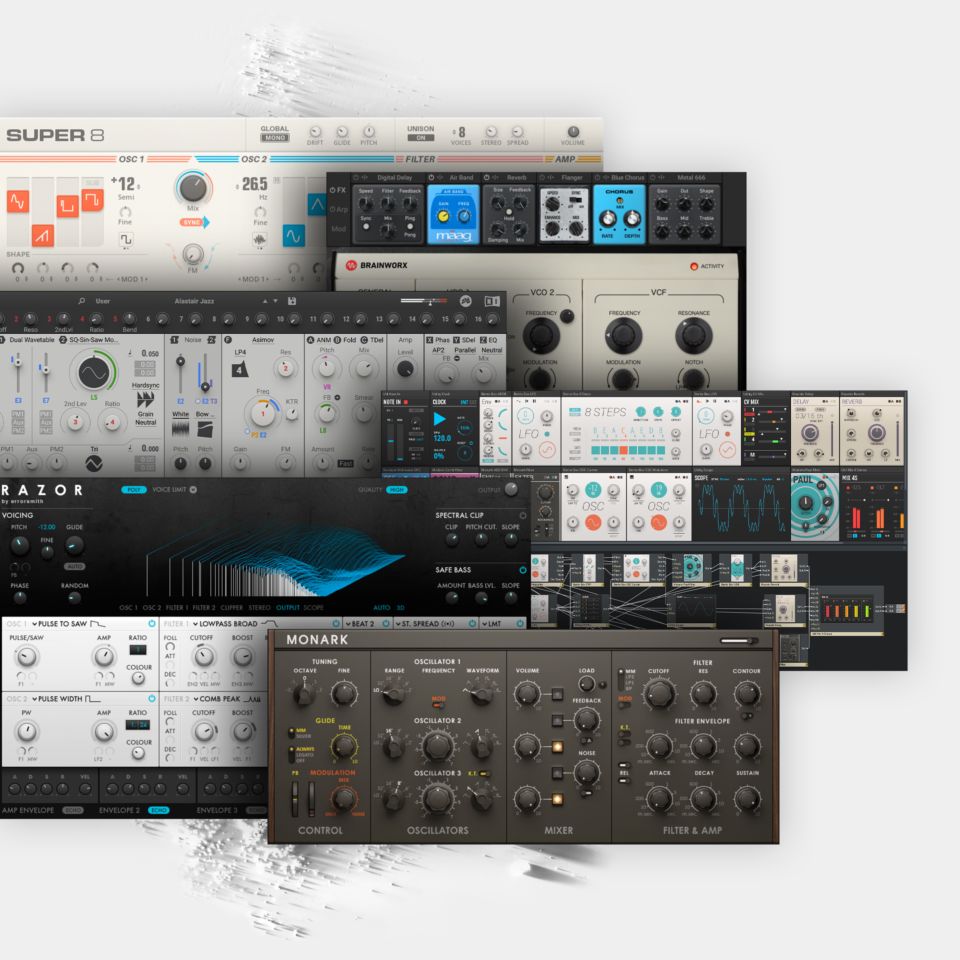The image size is (960, 960).
Task: Click the Blue Chorus effect module
Action: tap(619, 214)
